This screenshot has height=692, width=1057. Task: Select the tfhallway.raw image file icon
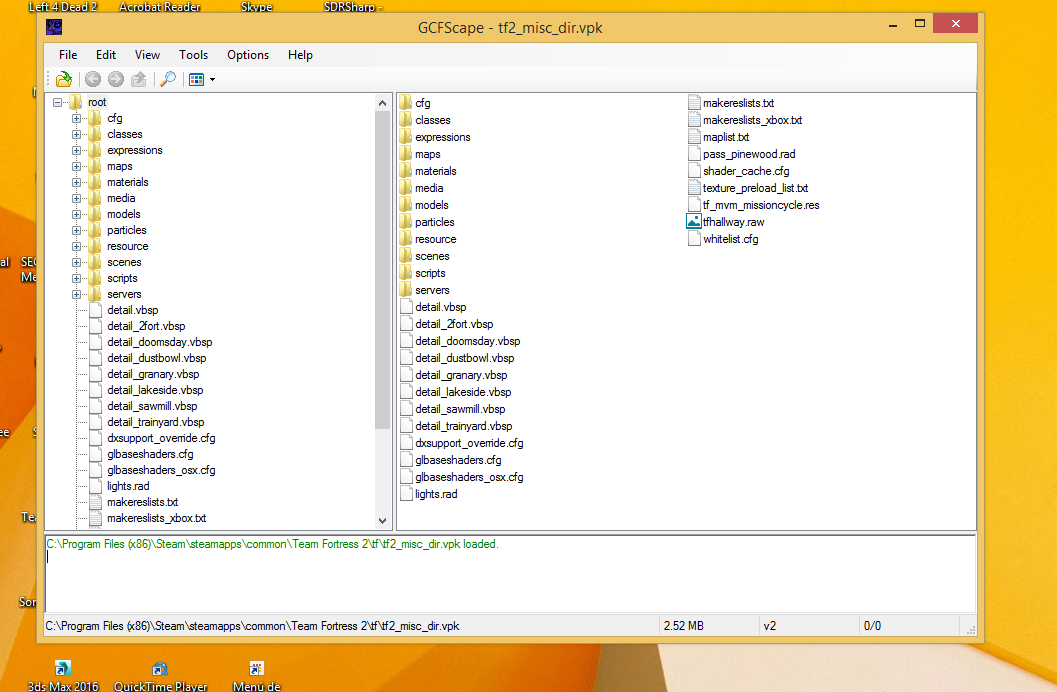point(694,221)
